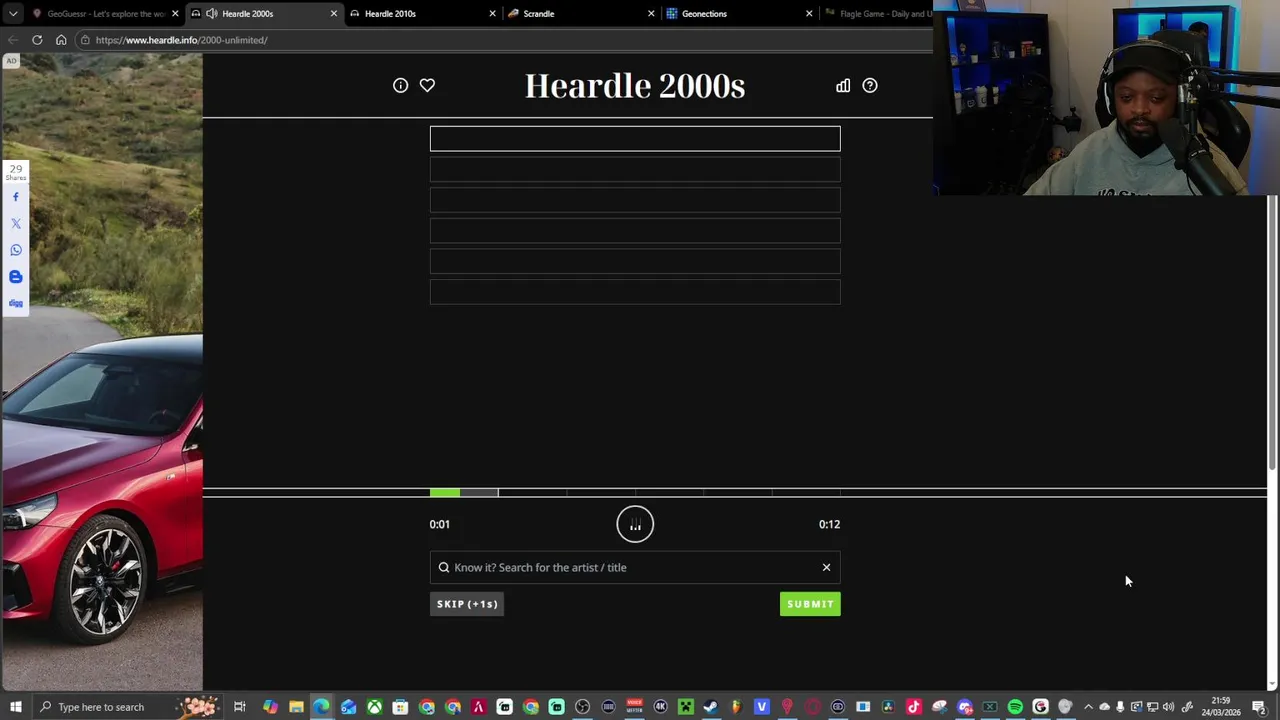The image size is (1280, 720).
Task: Share via Blogger icon in side bar
Action: click(15, 277)
